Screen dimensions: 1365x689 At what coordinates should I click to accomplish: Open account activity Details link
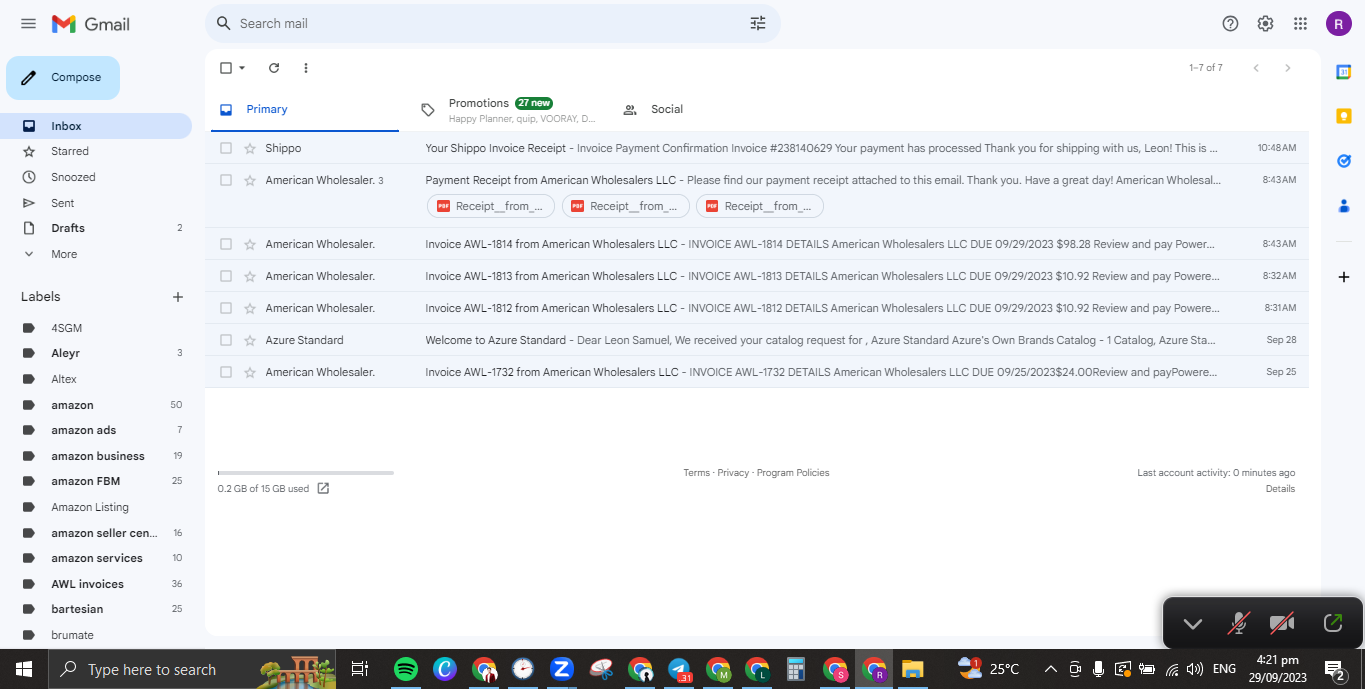click(1280, 489)
